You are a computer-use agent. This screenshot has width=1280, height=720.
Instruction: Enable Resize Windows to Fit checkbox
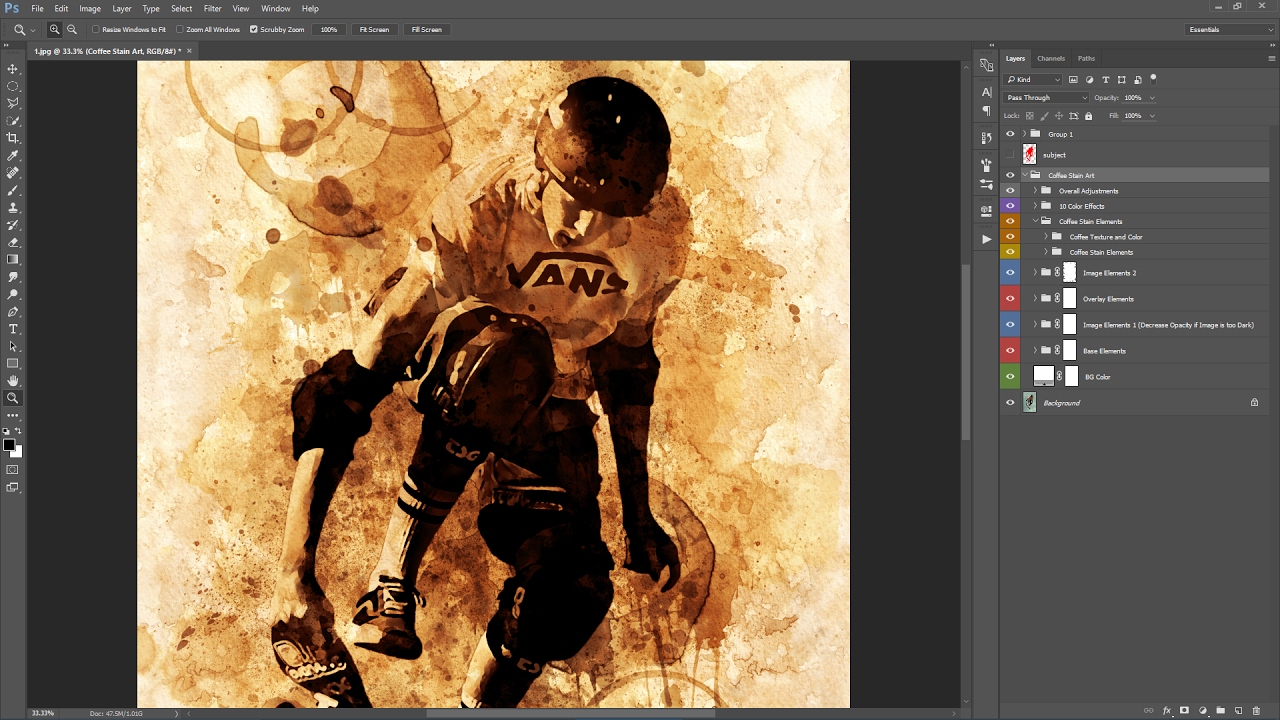[x=97, y=30]
